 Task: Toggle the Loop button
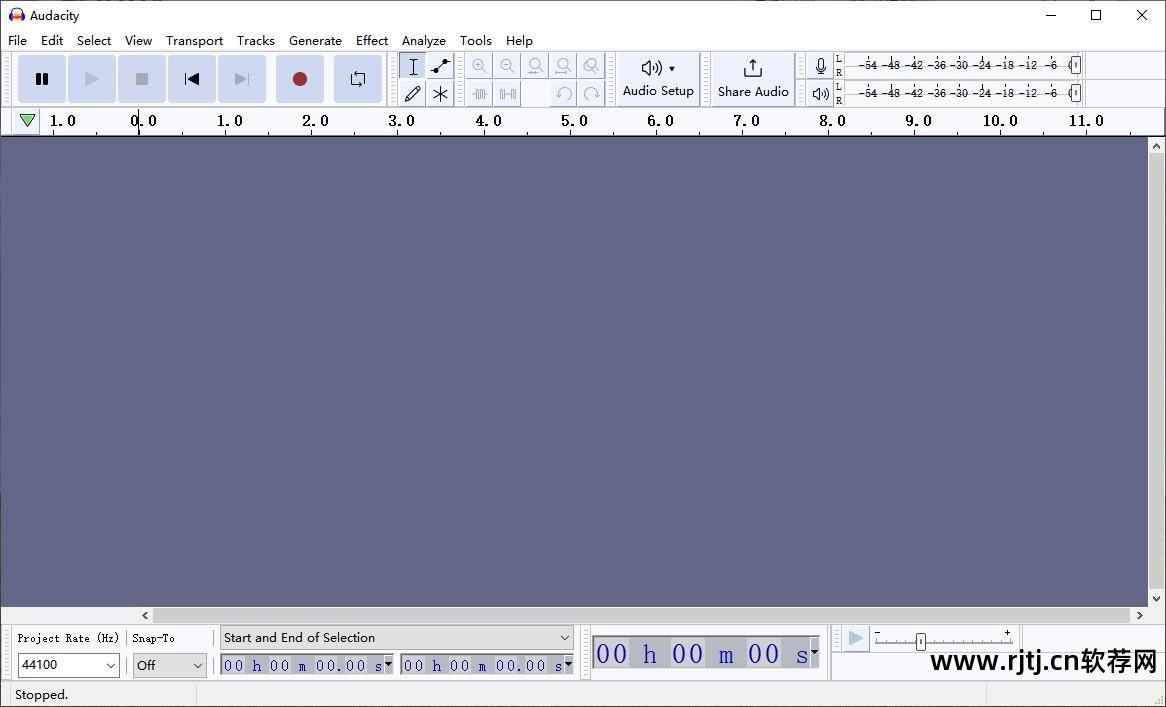point(358,79)
